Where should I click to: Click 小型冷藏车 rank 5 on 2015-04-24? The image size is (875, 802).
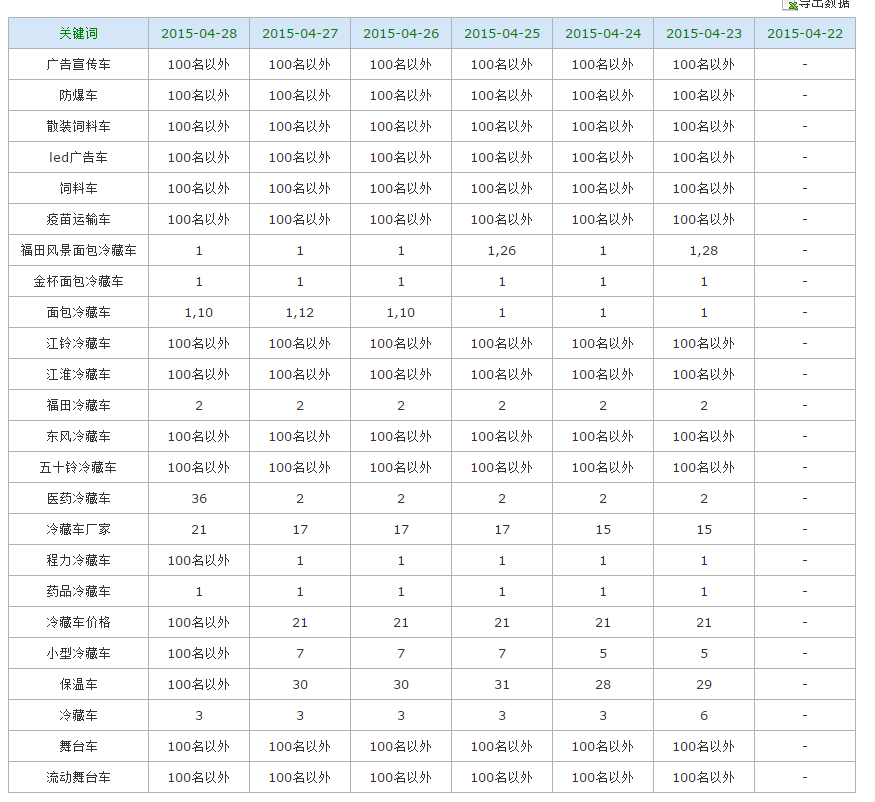click(603, 654)
